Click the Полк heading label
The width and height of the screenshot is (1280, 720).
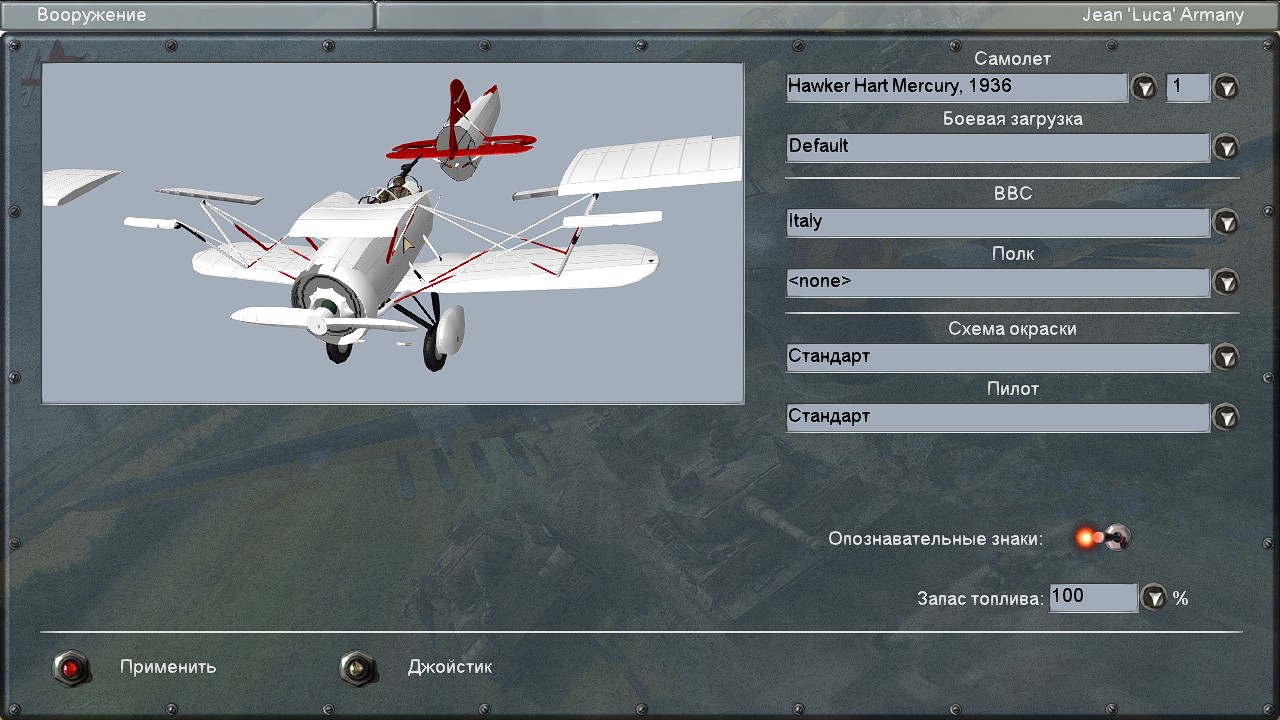(1013, 254)
